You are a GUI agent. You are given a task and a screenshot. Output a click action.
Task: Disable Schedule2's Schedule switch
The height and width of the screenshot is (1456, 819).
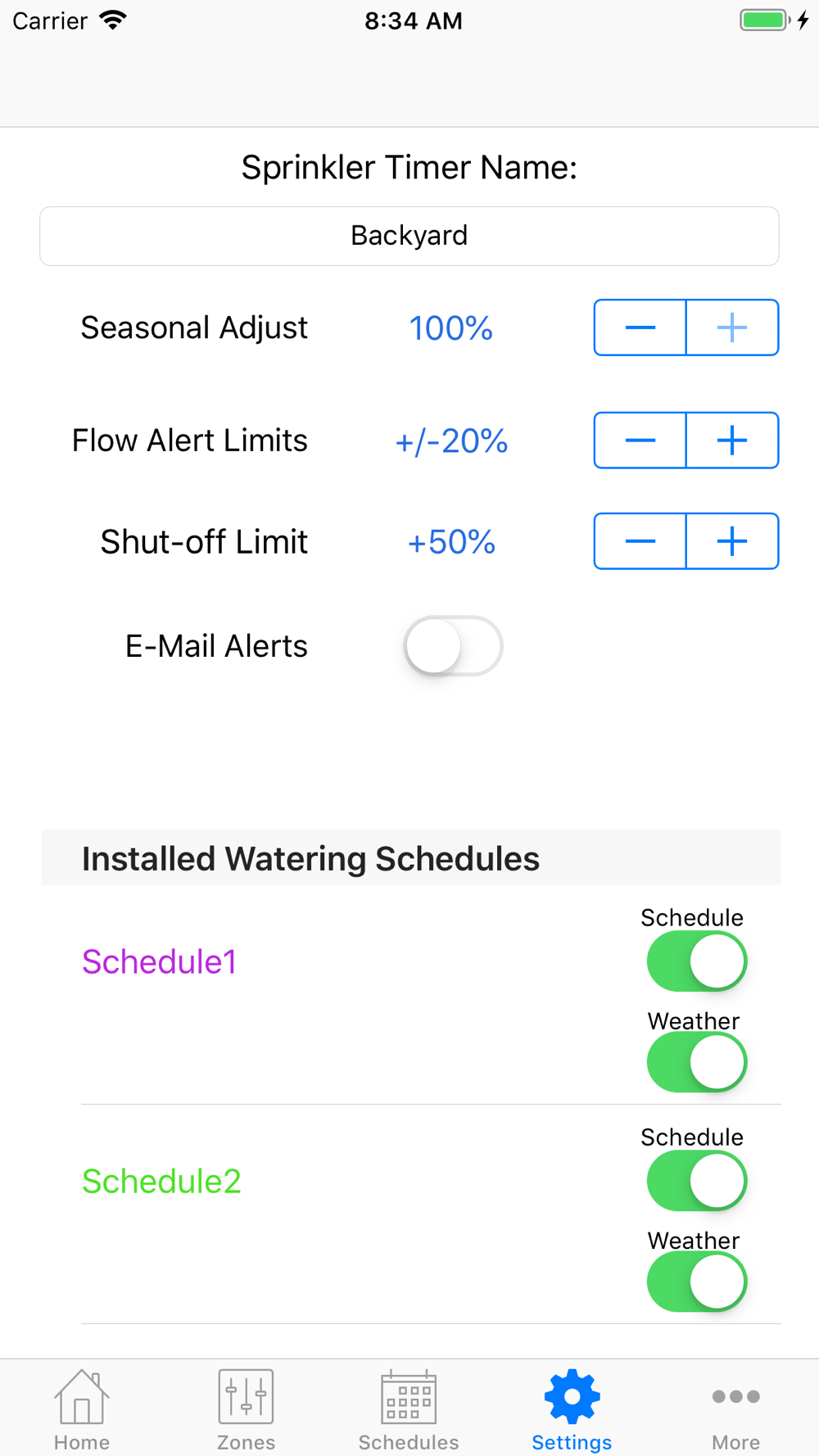click(696, 1181)
